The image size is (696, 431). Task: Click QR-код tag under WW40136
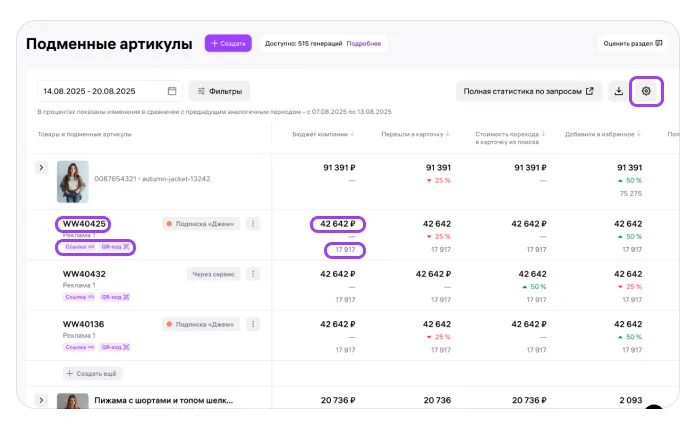pos(116,346)
